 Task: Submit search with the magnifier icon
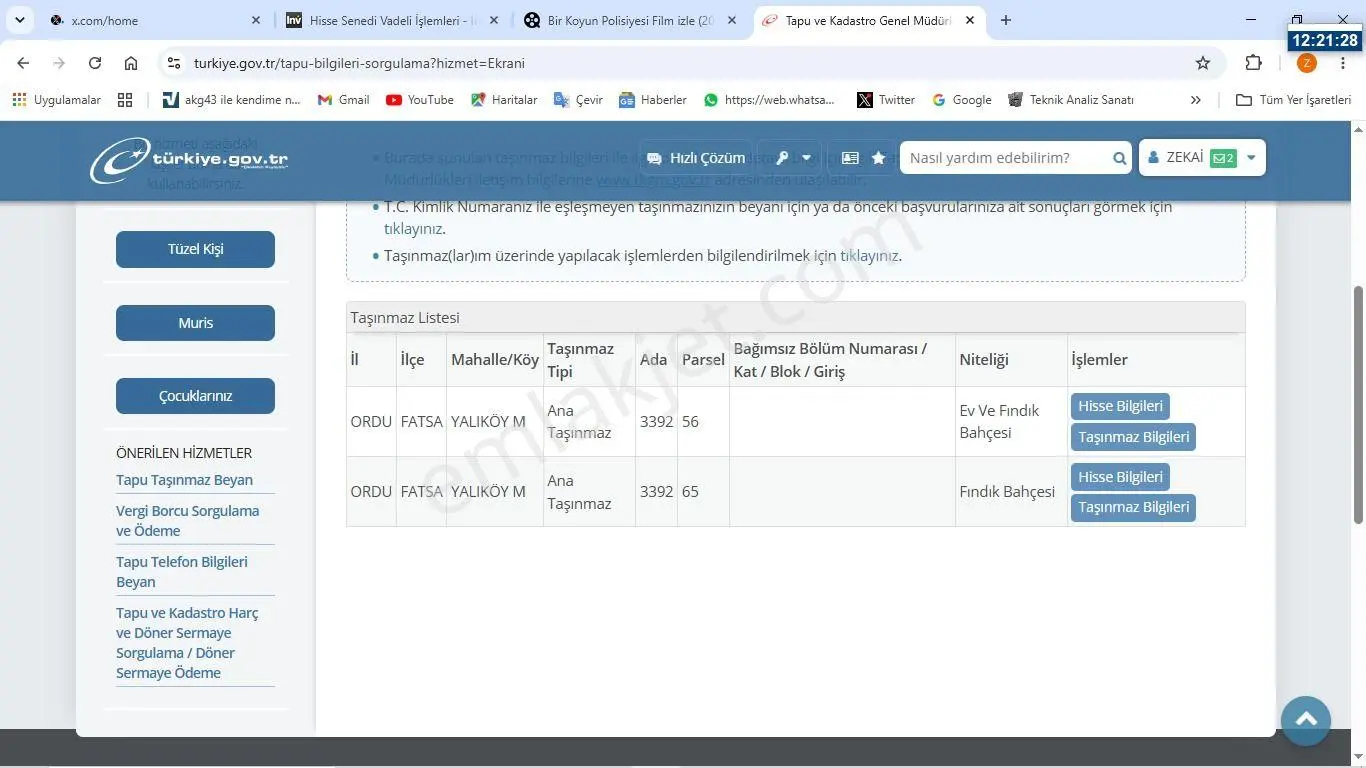1119,158
